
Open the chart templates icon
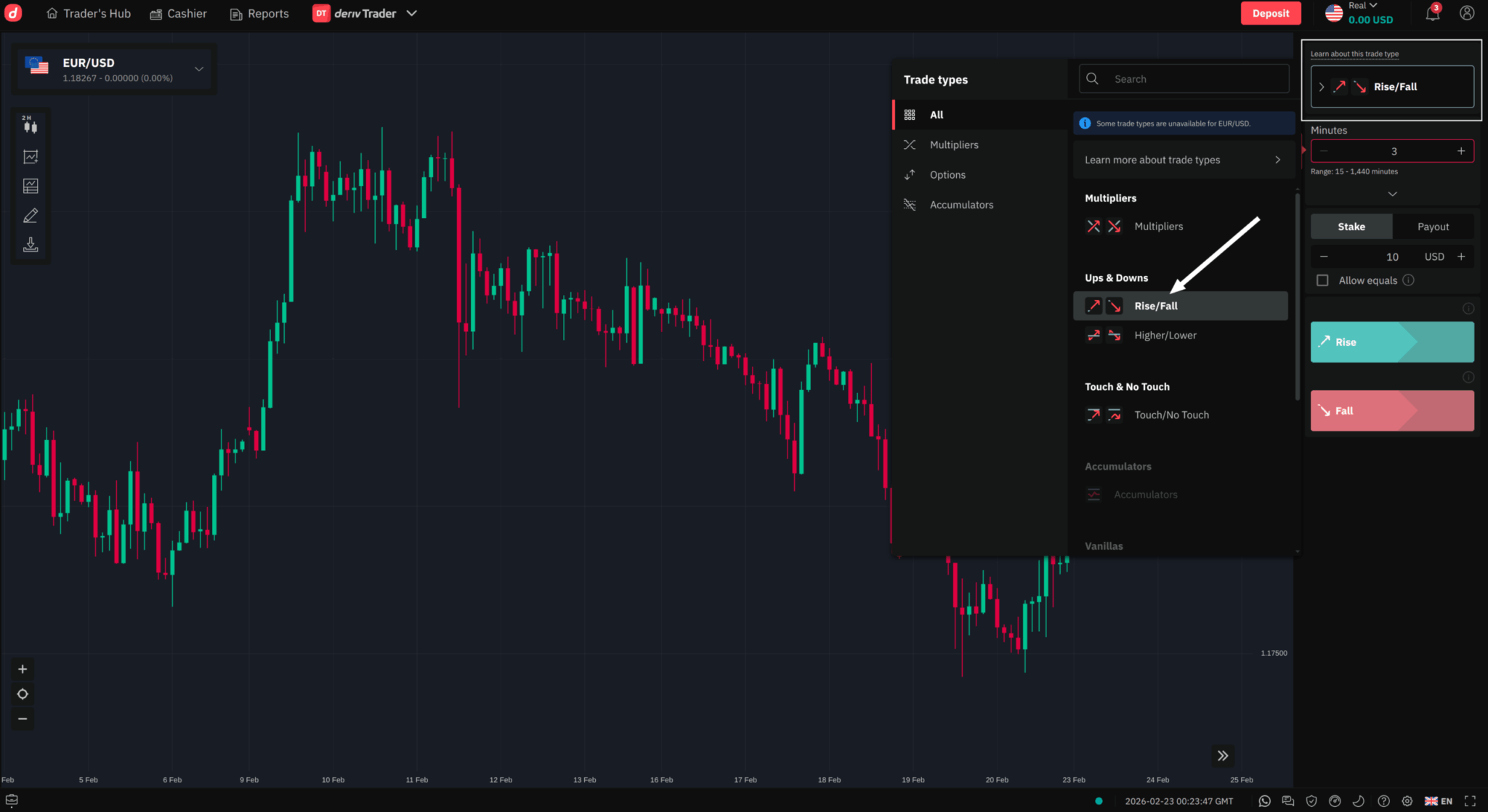coord(31,186)
